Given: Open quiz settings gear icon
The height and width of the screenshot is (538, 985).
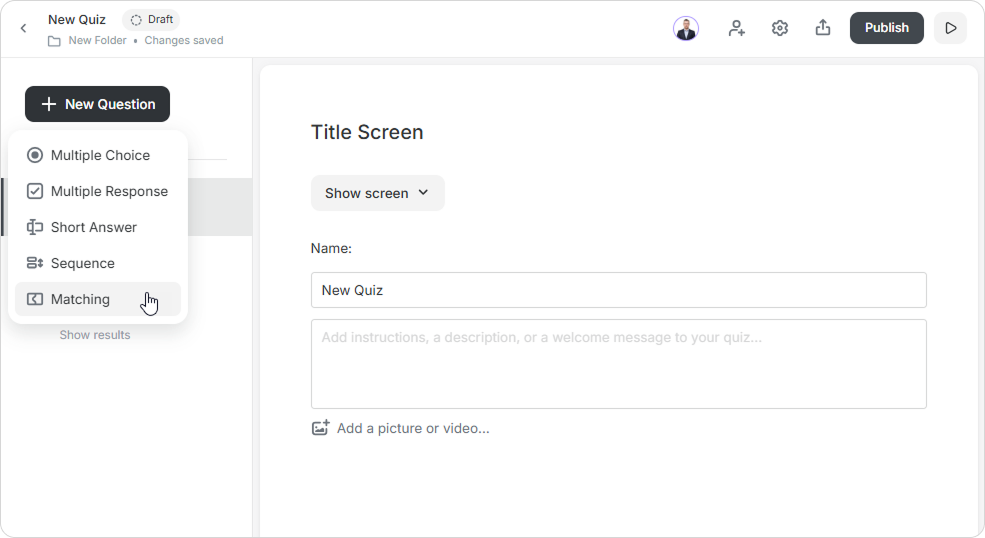Looking at the screenshot, I should (780, 28).
